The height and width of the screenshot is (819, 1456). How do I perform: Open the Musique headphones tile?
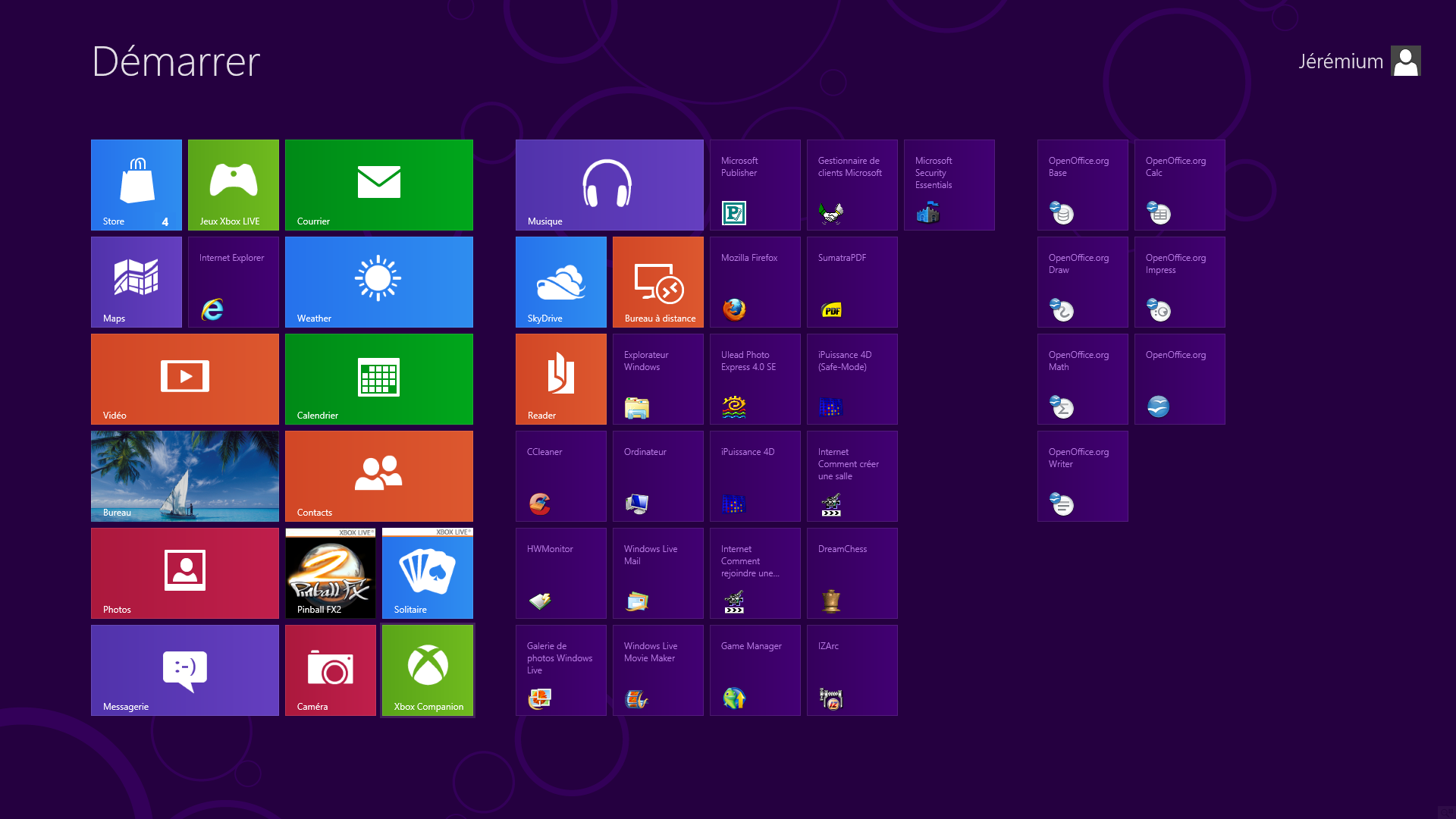(x=609, y=184)
